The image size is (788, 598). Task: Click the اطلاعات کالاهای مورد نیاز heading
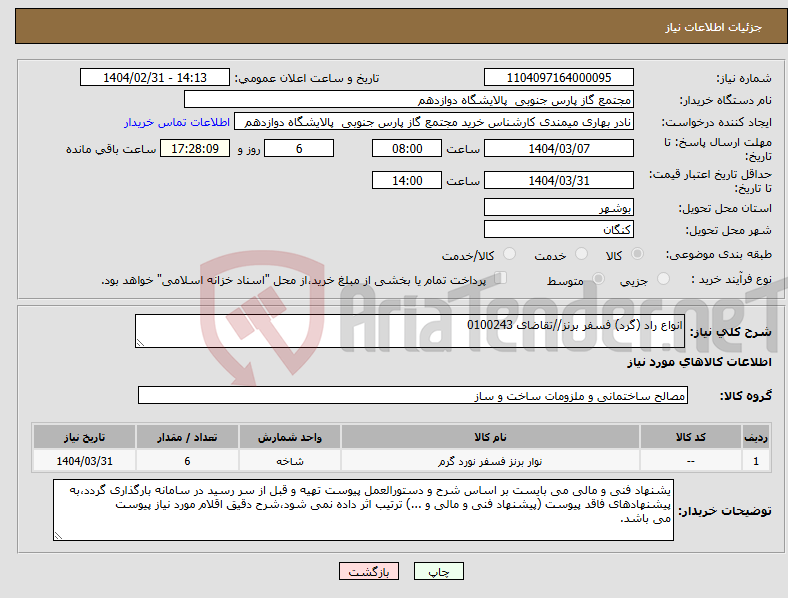pyautogui.click(x=699, y=362)
